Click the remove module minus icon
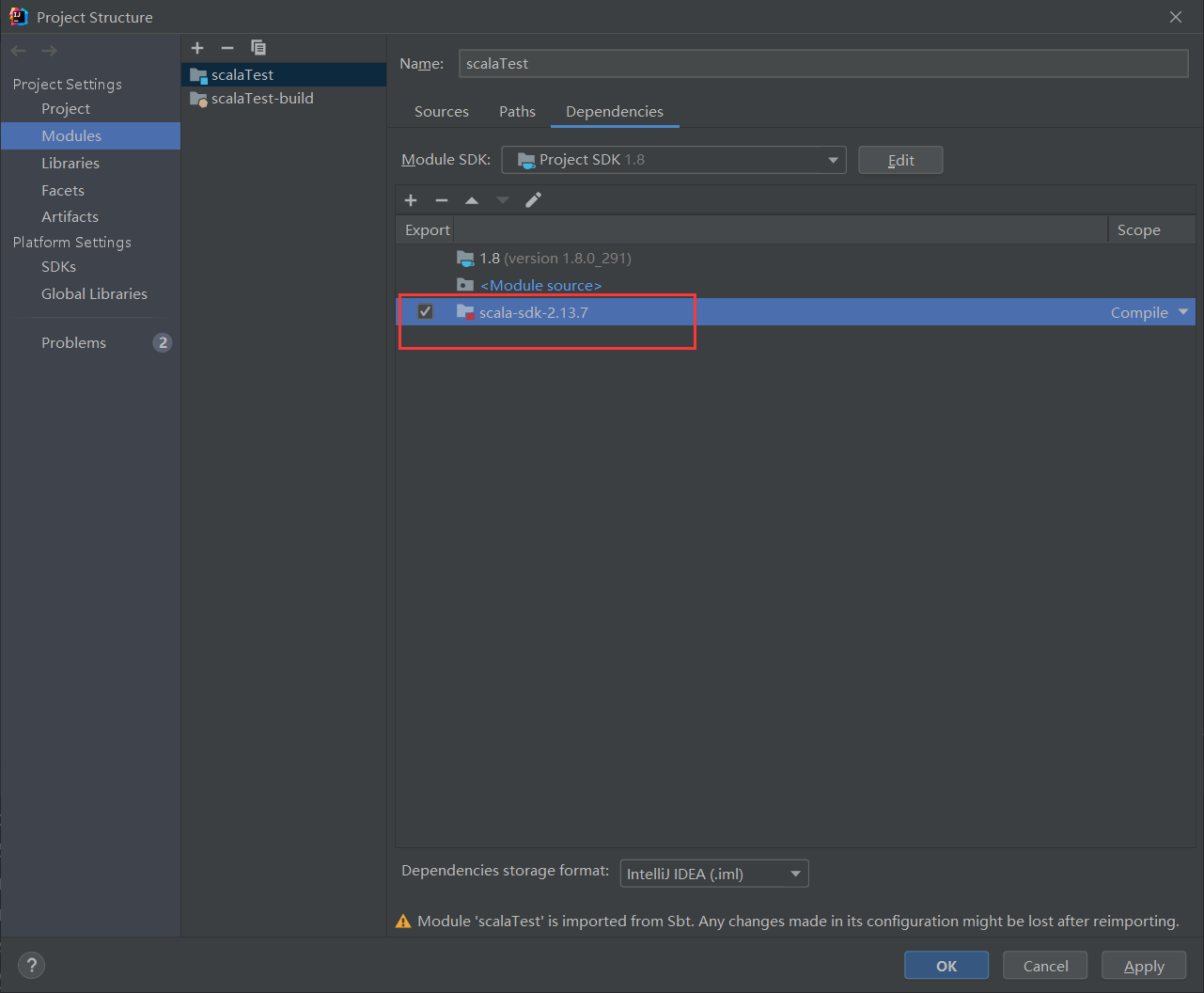 tap(227, 48)
